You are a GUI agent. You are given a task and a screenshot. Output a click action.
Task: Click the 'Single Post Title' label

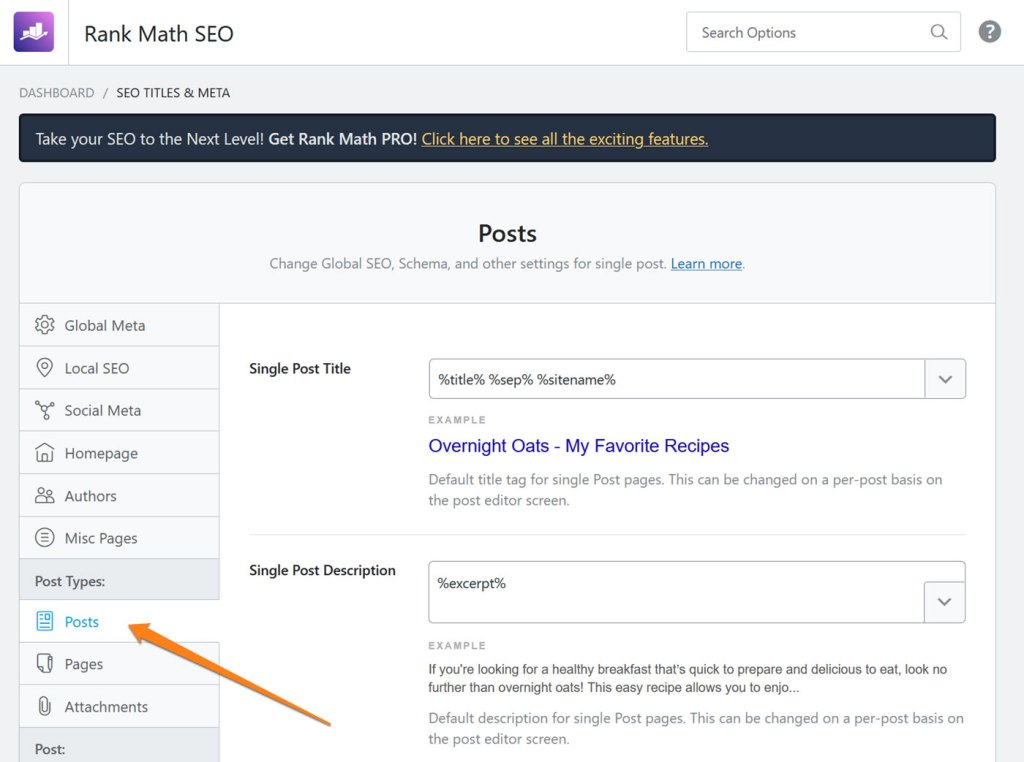pos(300,369)
